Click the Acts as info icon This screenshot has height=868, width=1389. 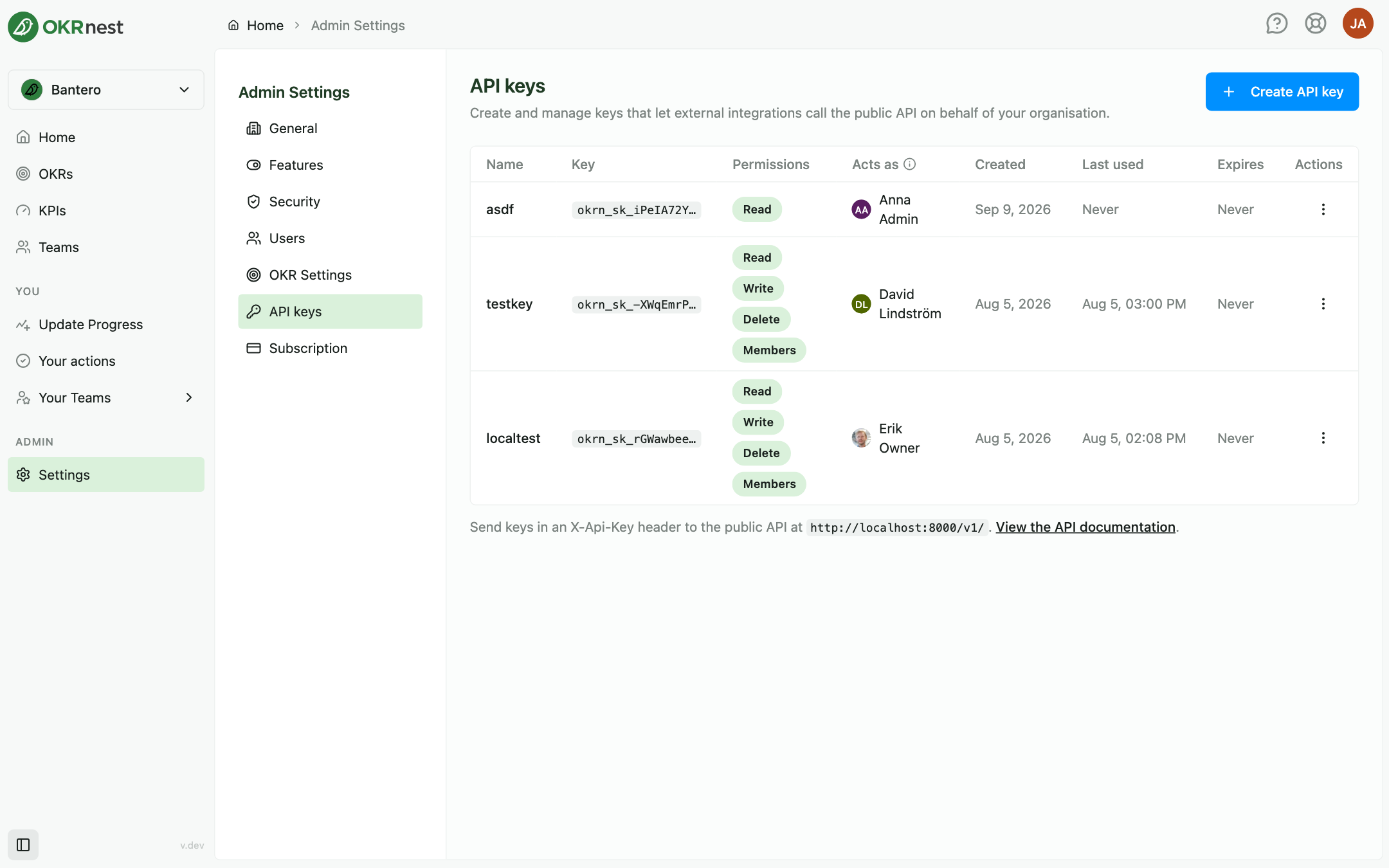(910, 164)
